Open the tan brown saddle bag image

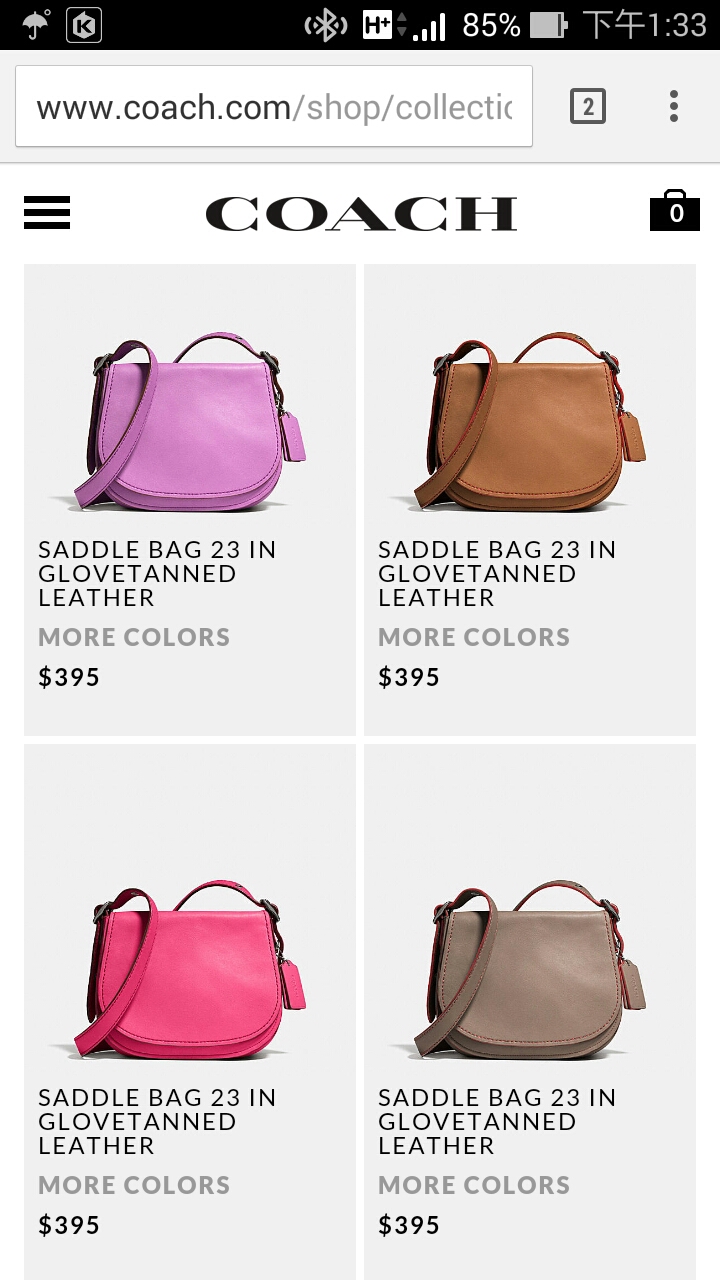530,422
